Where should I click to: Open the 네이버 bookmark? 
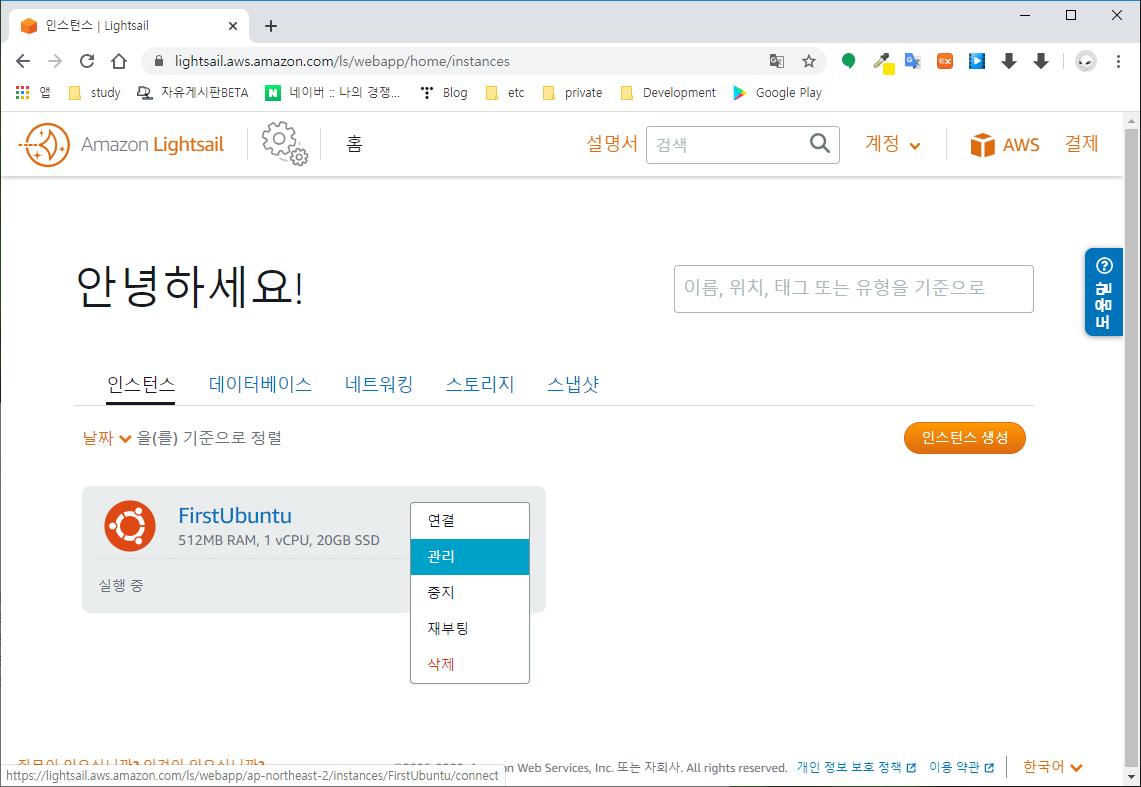333,92
